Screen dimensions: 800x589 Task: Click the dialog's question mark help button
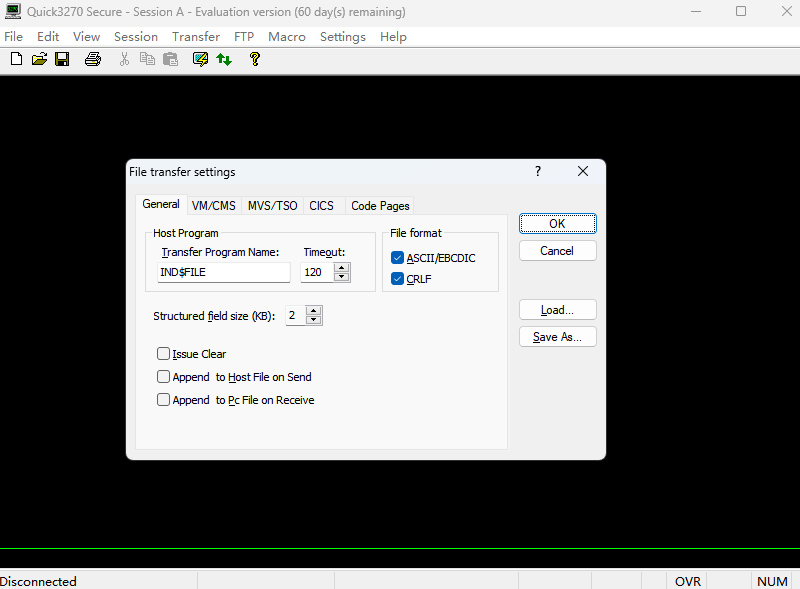[538, 171]
